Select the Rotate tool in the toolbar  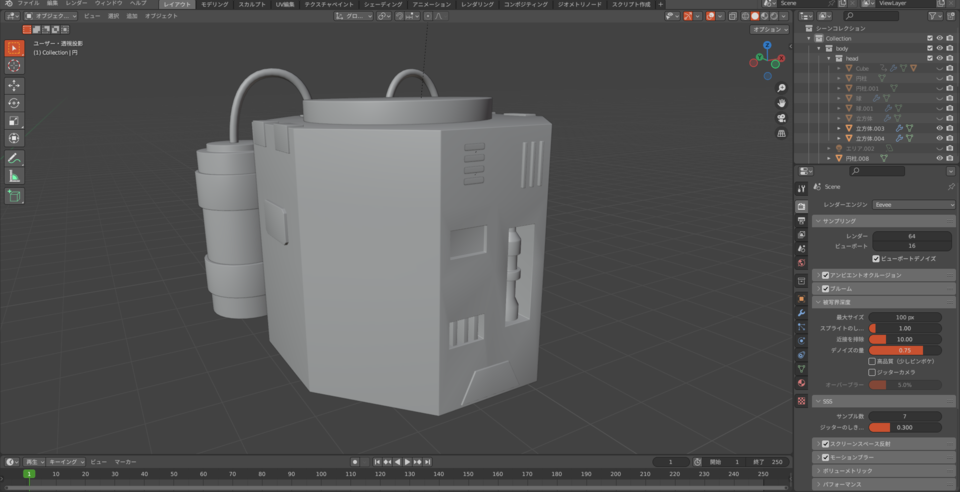[x=14, y=103]
